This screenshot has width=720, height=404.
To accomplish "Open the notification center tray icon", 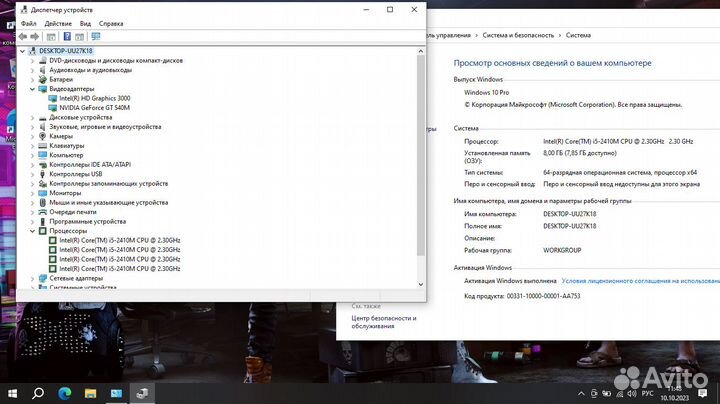I will 702,393.
